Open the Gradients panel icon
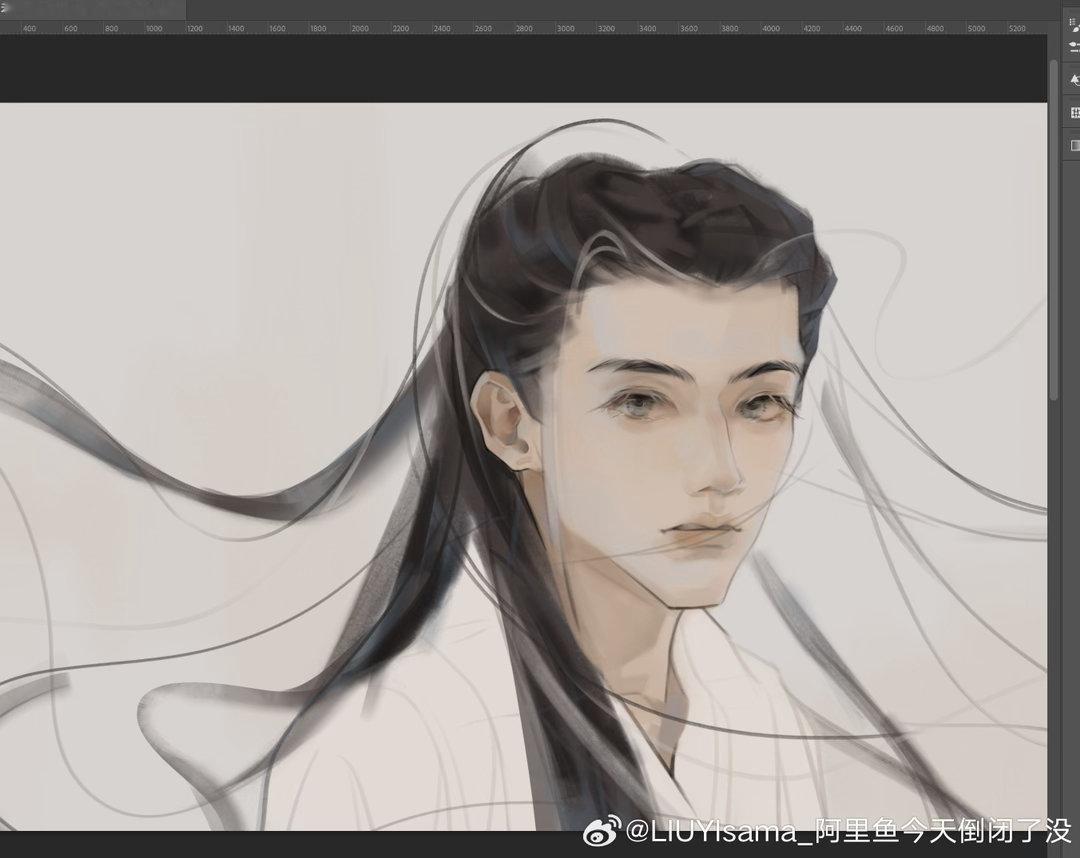Viewport: 1080px width, 858px height. pyautogui.click(x=1074, y=145)
